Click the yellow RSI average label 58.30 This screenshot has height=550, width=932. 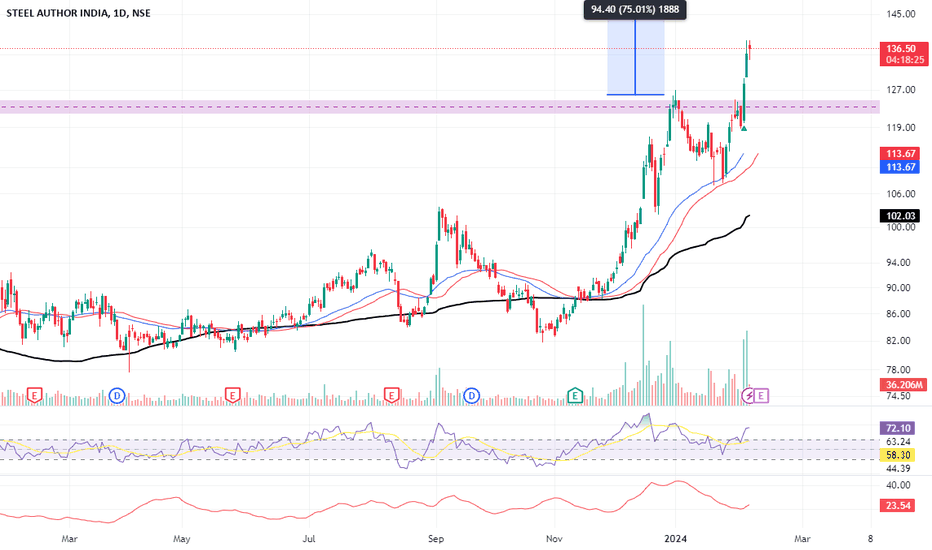pos(898,455)
